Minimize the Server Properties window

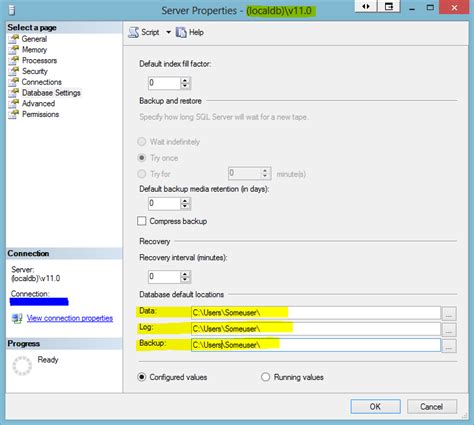(412, 8)
